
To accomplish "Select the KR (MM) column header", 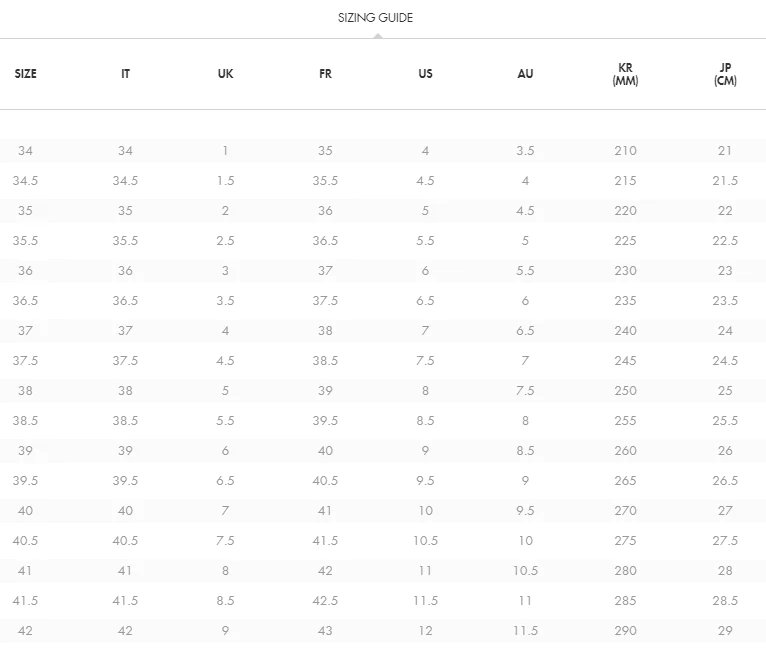I will tap(625, 74).
